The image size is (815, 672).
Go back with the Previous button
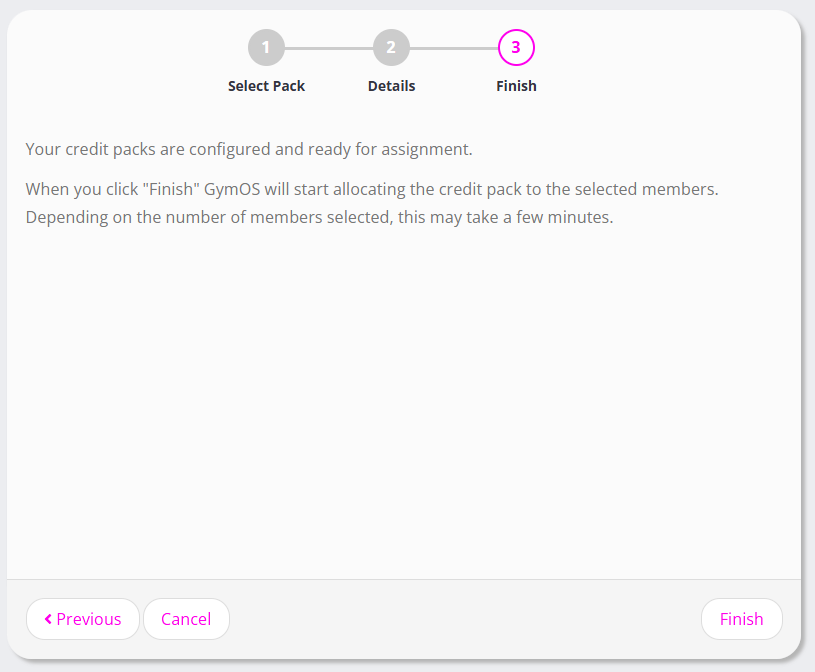(x=83, y=619)
